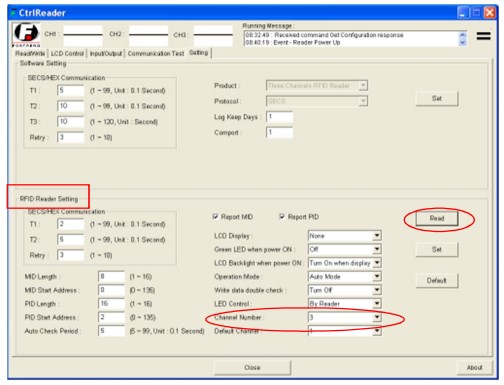Close the CtrlReader window via X
The image size is (504, 385).
click(x=489, y=13)
